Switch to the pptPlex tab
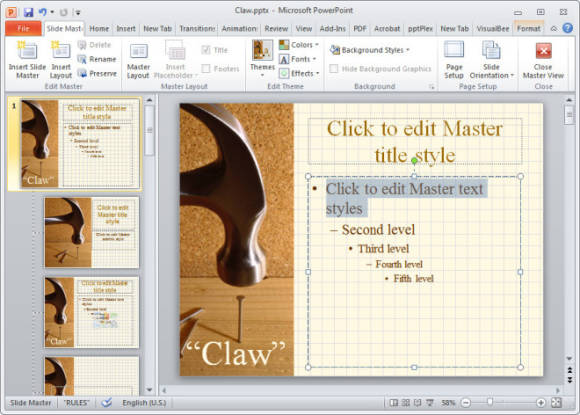Viewport: 580px width, 415px height. click(x=420, y=28)
